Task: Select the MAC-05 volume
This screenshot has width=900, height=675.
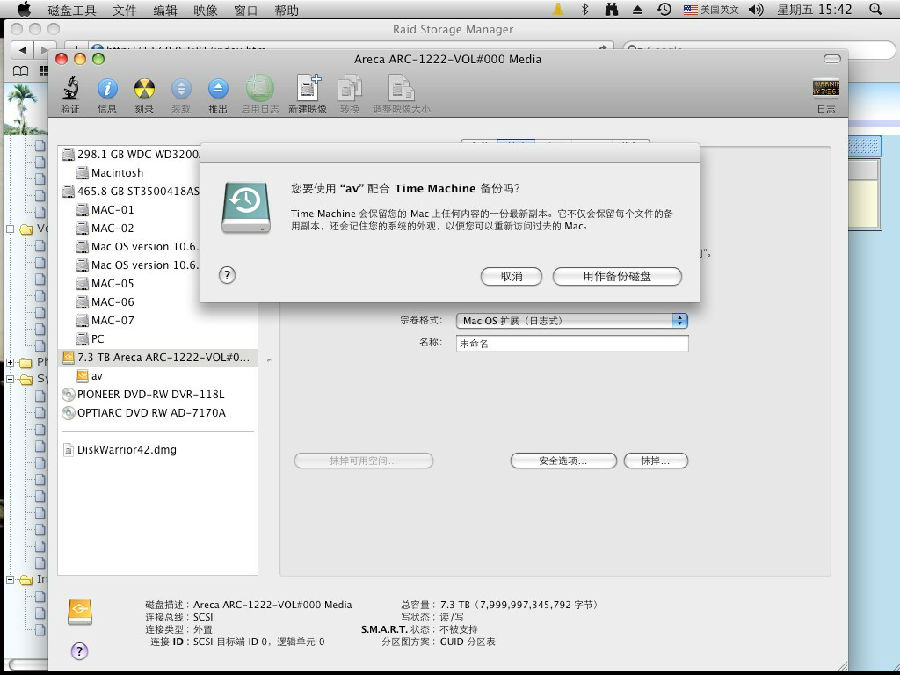Action: 105,283
